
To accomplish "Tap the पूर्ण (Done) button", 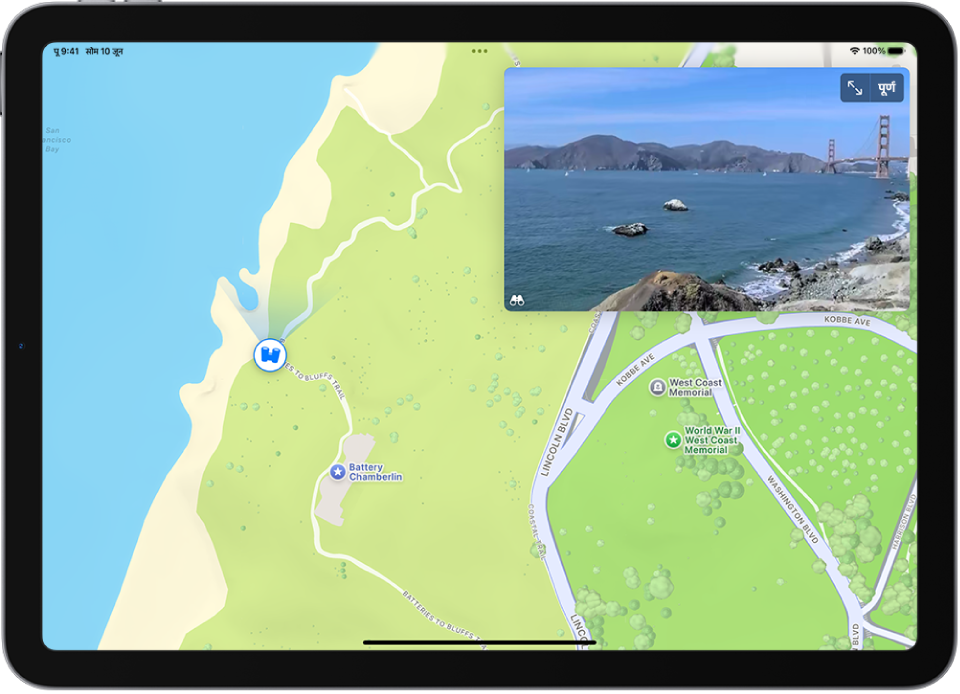I will [887, 88].
